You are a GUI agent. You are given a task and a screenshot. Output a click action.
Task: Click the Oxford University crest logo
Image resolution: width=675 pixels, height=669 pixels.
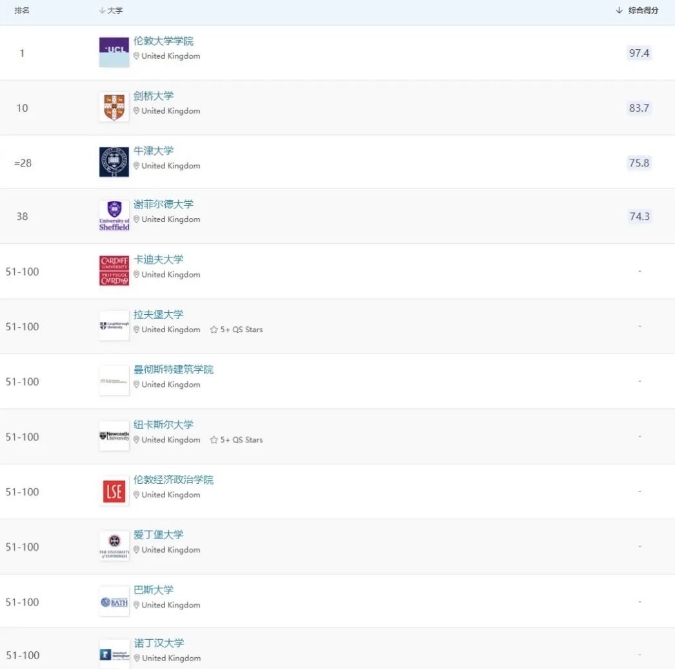point(114,162)
